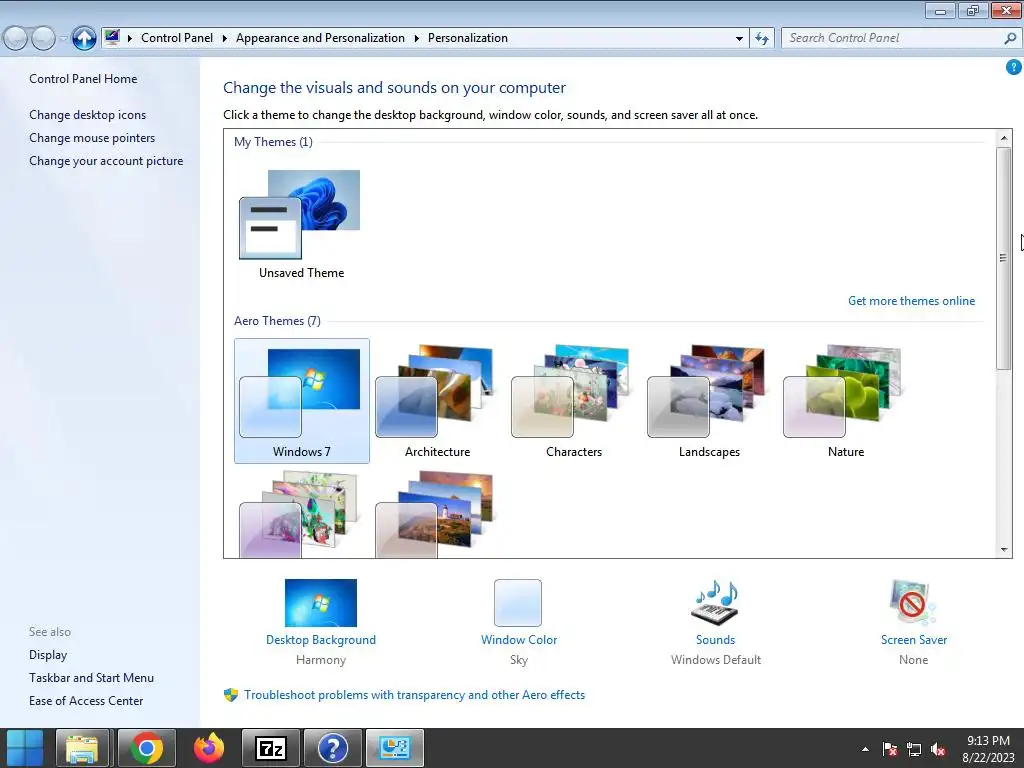This screenshot has height=768, width=1024.
Task: Select the purple theme below Windows 7
Action: pyautogui.click(x=300, y=514)
